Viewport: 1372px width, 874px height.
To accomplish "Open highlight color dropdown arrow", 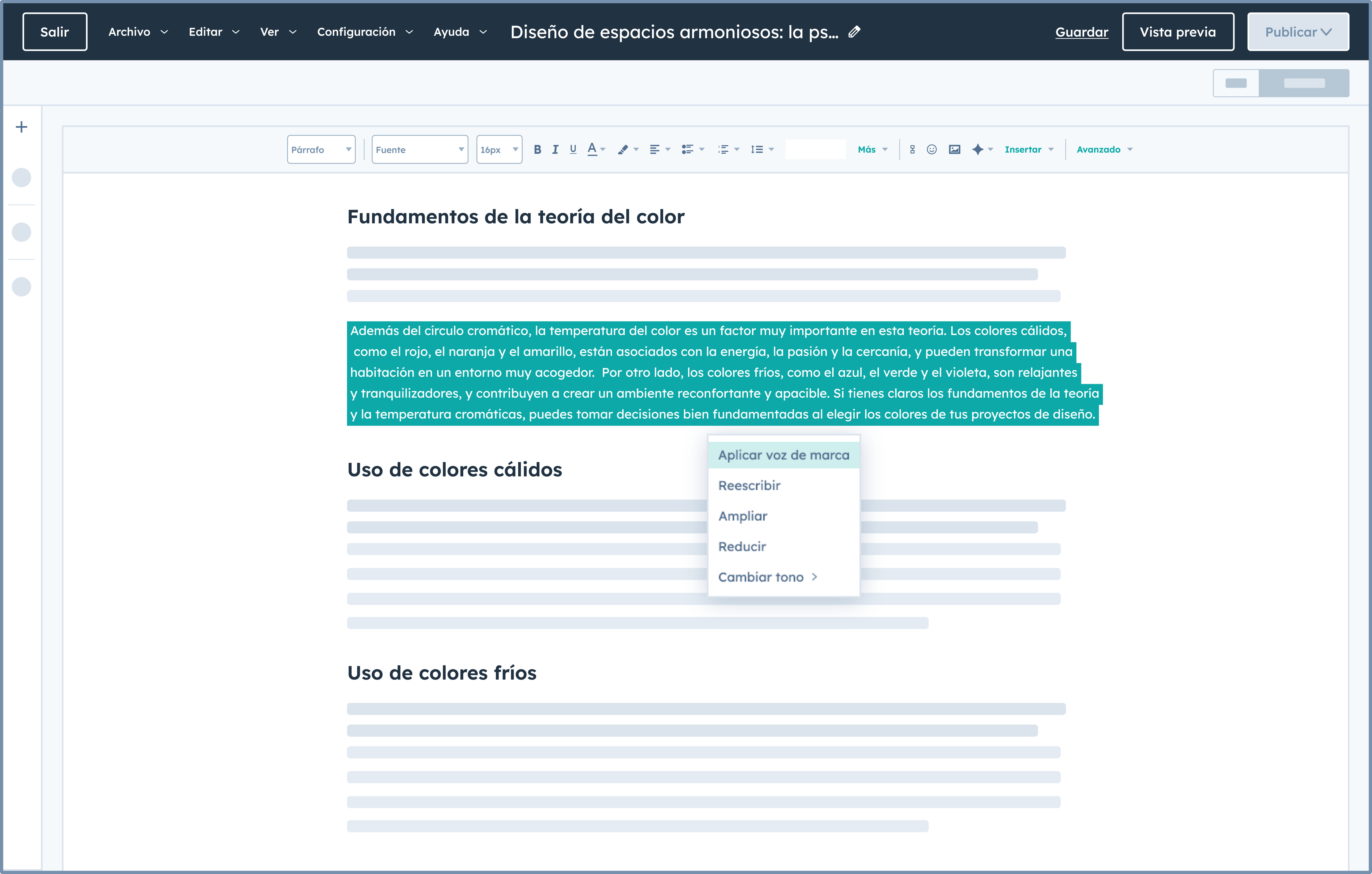I will click(x=636, y=149).
